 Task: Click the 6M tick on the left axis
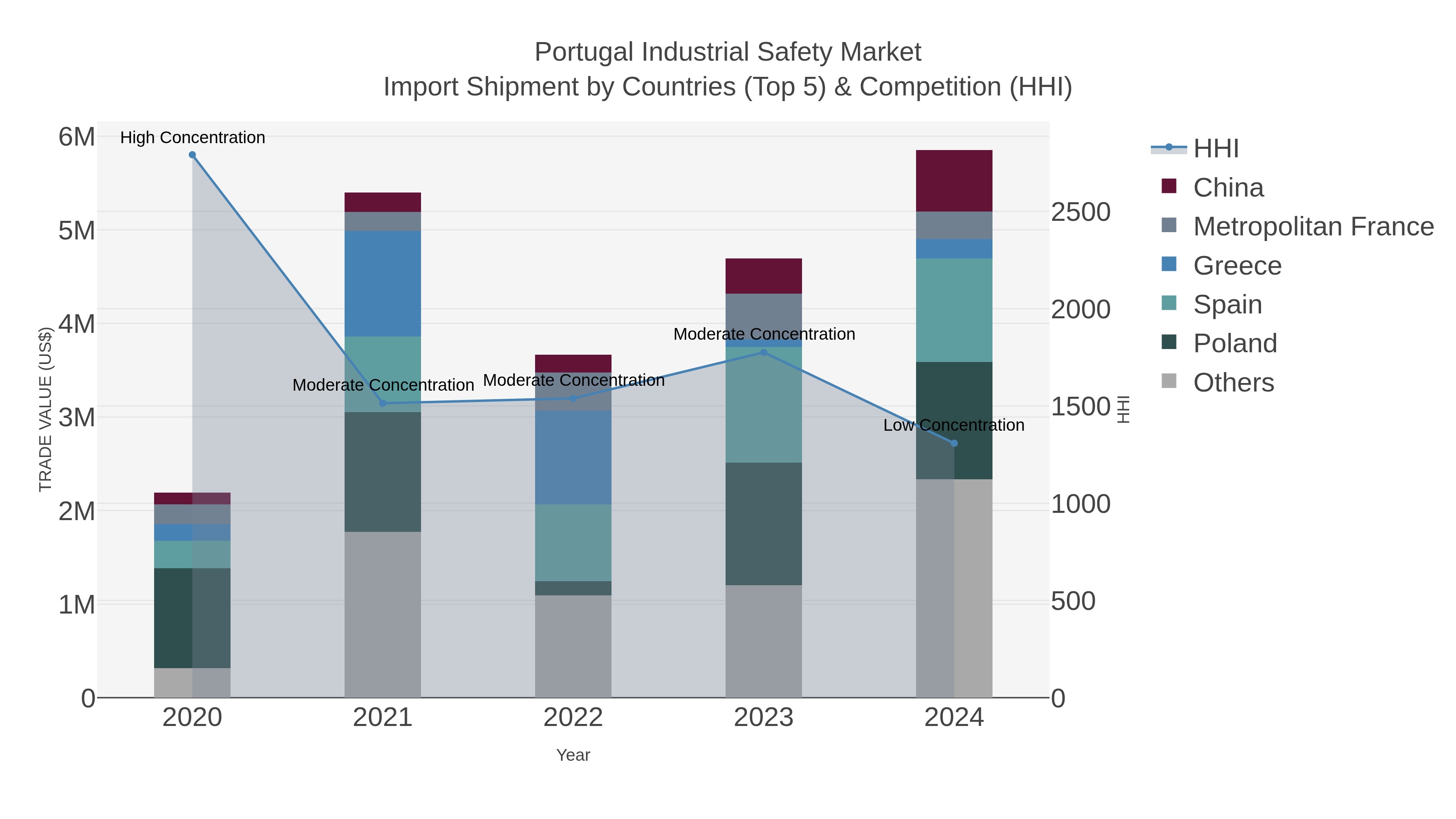pos(77,137)
